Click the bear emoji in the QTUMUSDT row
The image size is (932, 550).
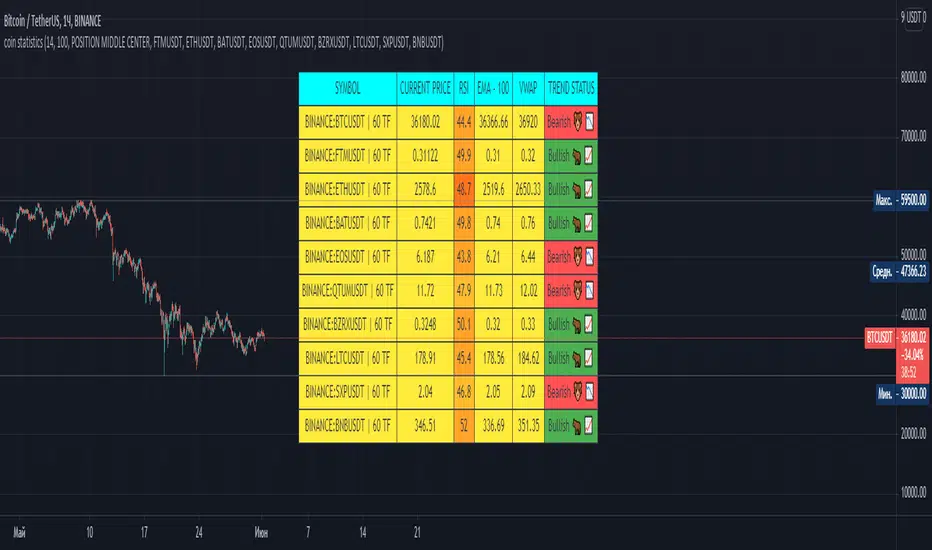pyautogui.click(x=577, y=291)
